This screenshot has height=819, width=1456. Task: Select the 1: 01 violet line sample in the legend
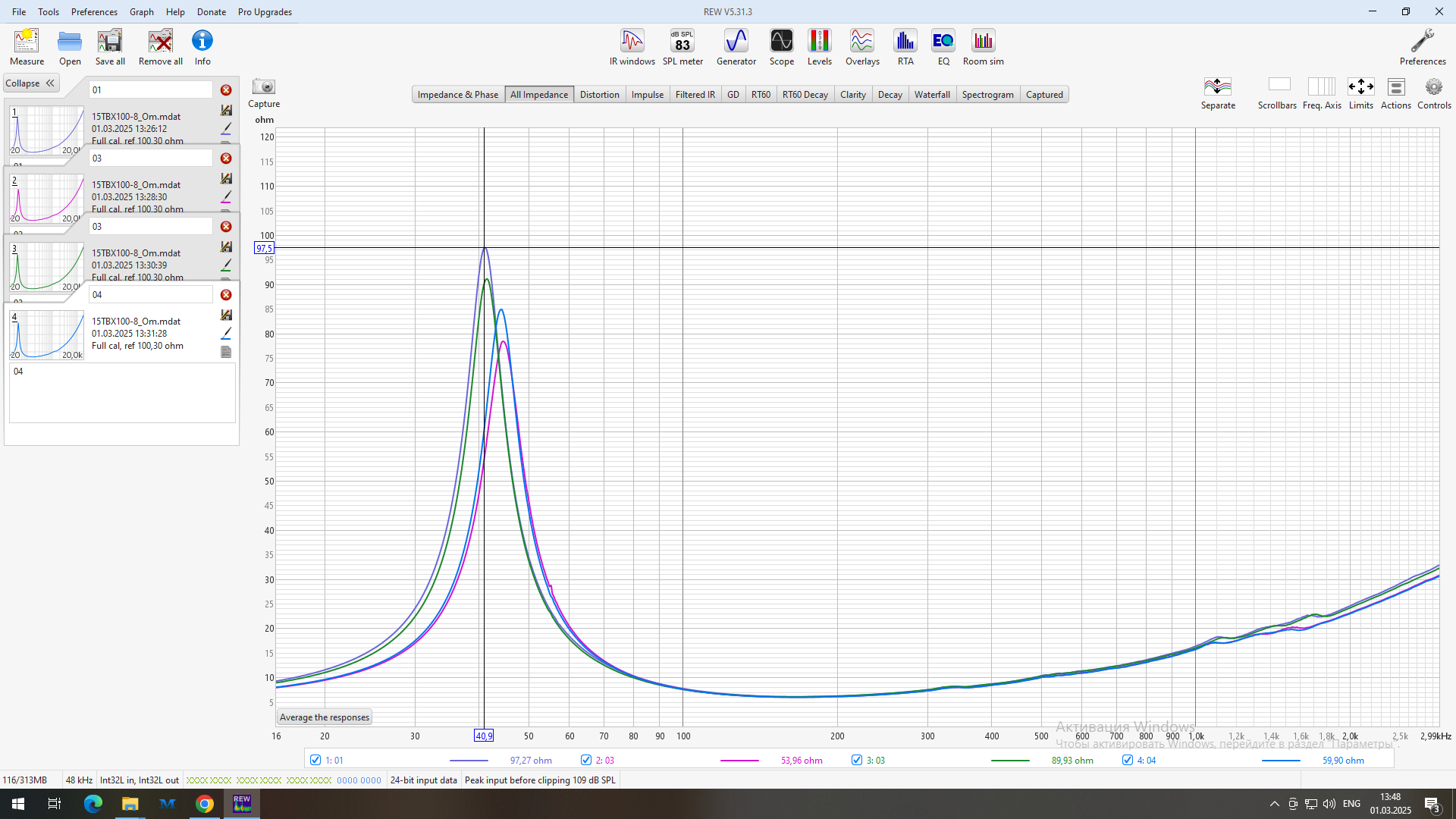click(x=469, y=760)
